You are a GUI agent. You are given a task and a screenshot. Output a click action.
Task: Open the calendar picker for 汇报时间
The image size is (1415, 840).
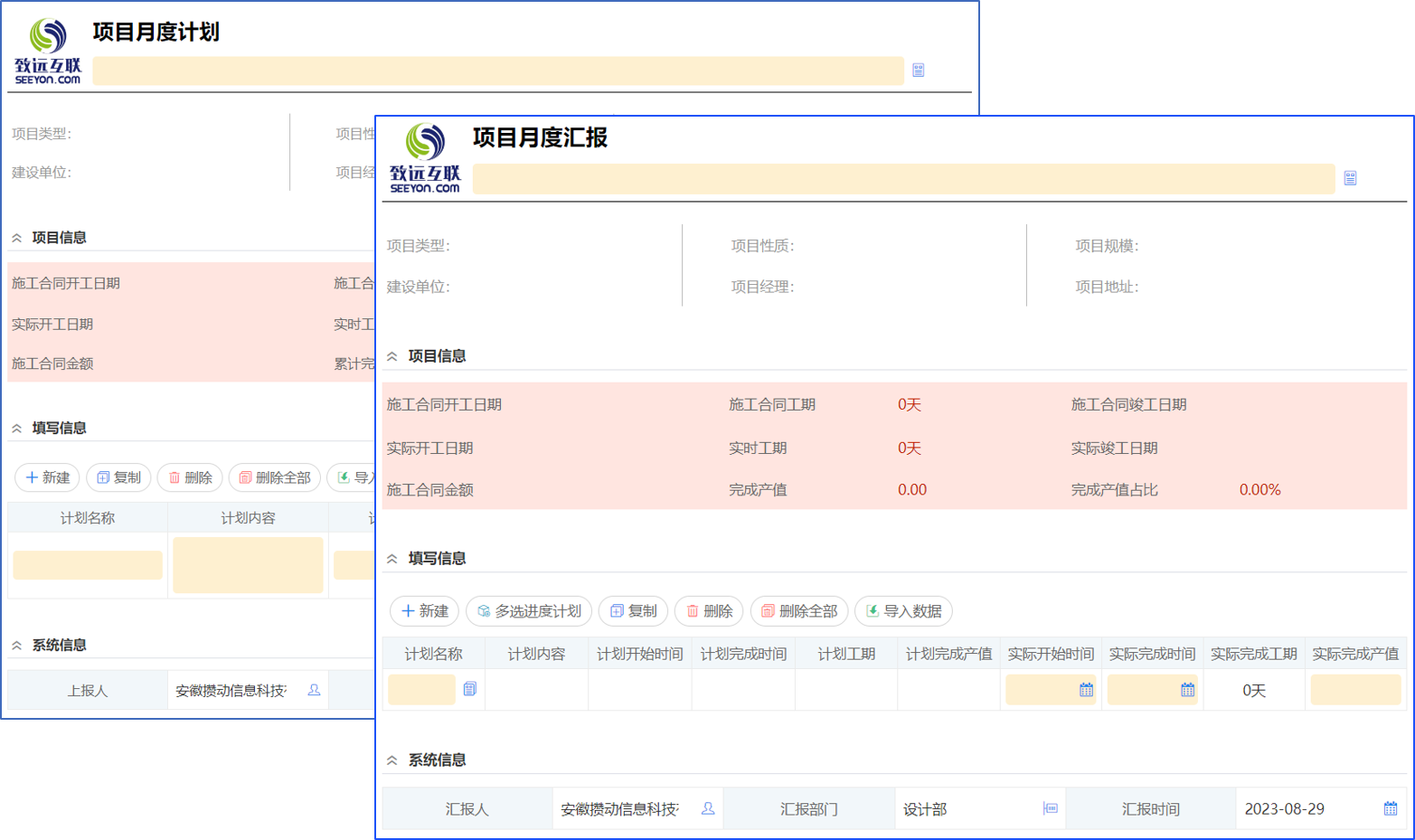[x=1391, y=809]
